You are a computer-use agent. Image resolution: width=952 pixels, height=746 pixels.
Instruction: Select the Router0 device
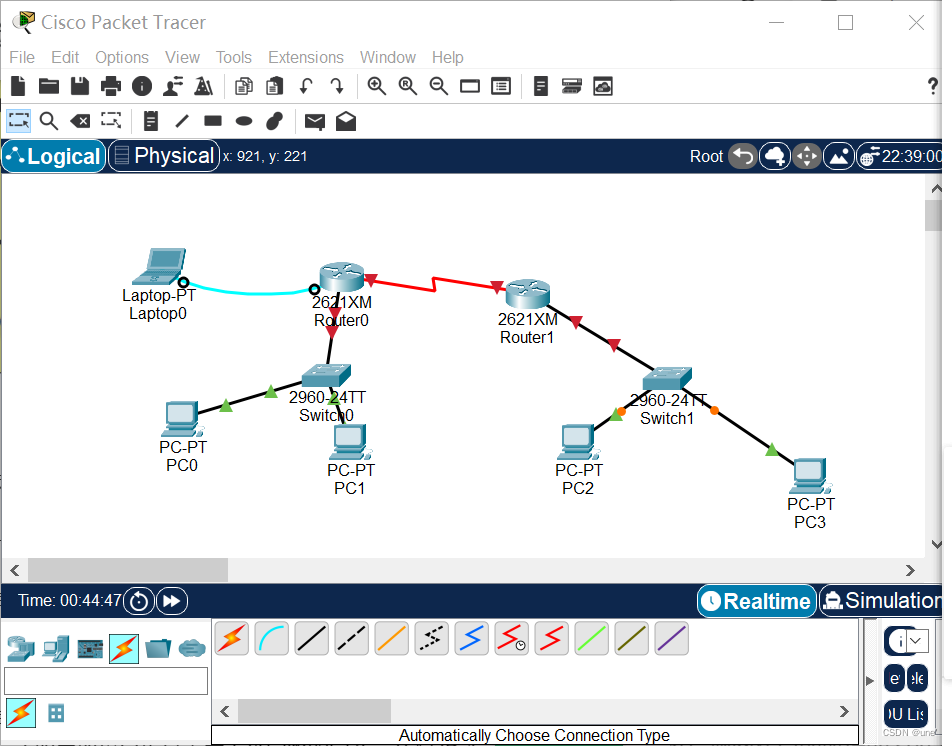[342, 277]
